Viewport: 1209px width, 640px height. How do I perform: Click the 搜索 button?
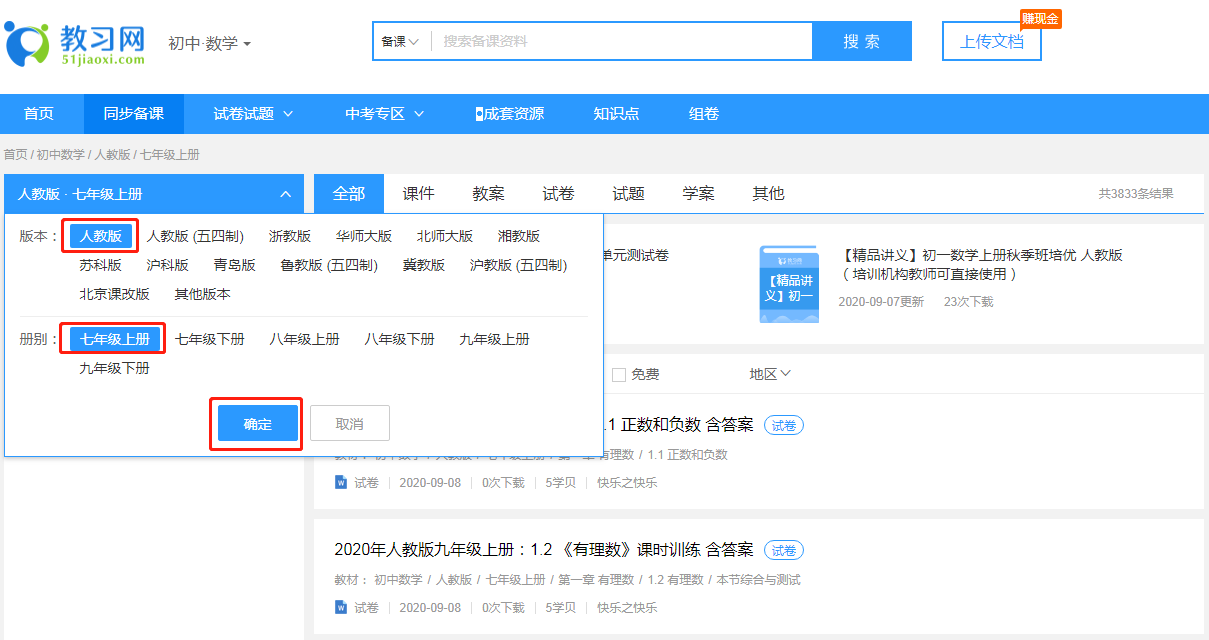[862, 41]
